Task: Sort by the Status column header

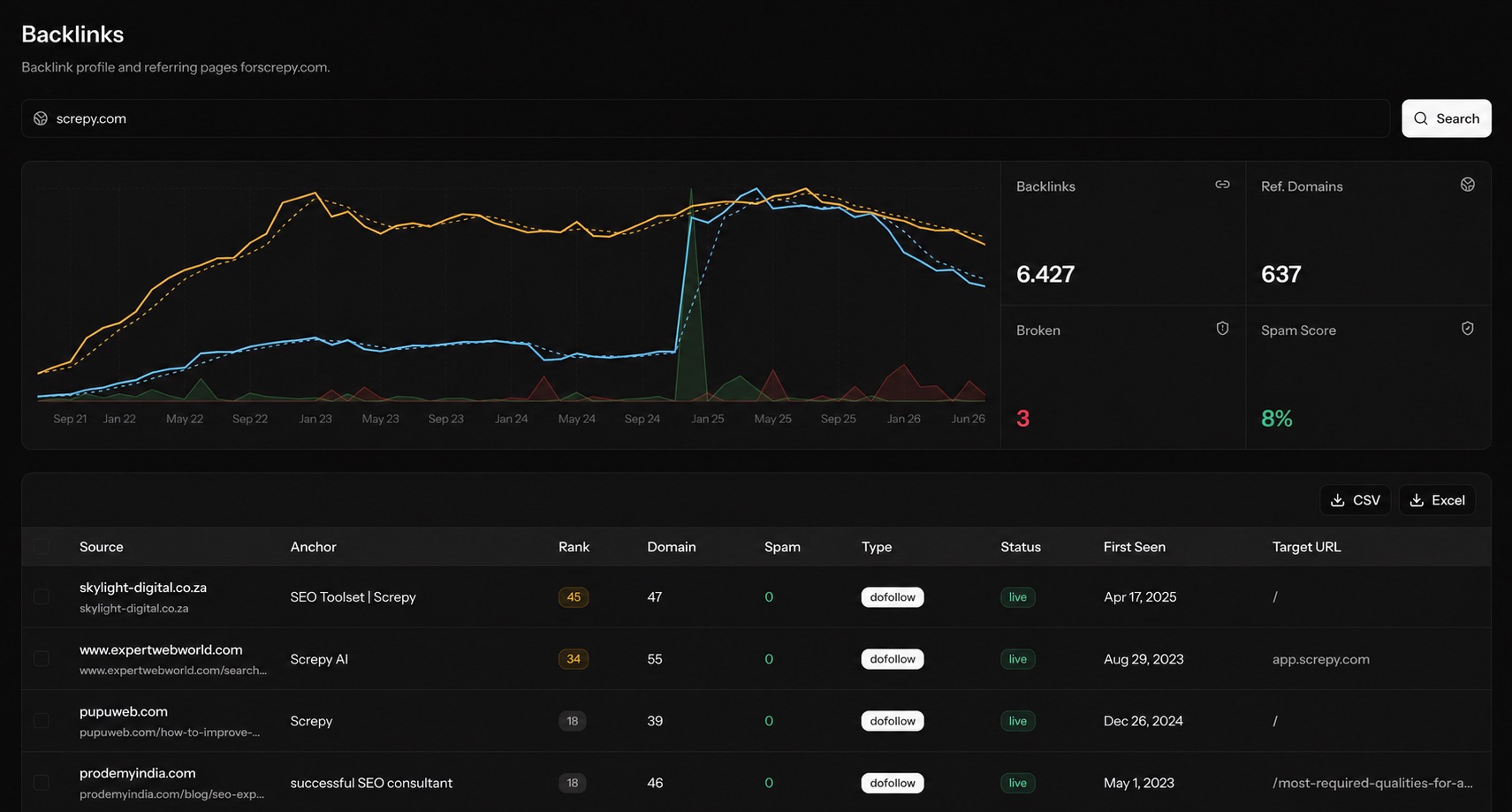Action: tap(1021, 547)
